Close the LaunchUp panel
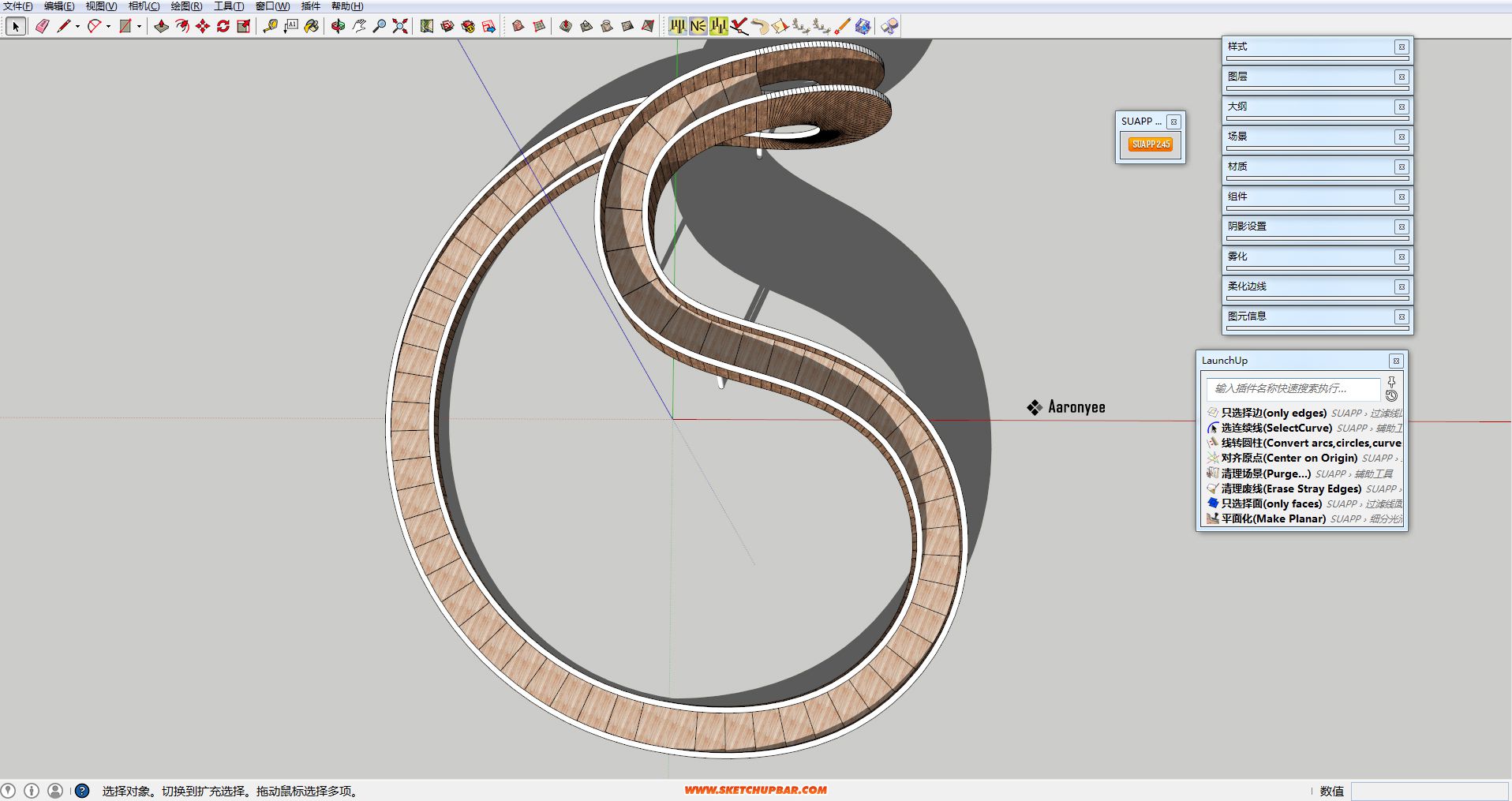1512x801 pixels. click(x=1396, y=361)
